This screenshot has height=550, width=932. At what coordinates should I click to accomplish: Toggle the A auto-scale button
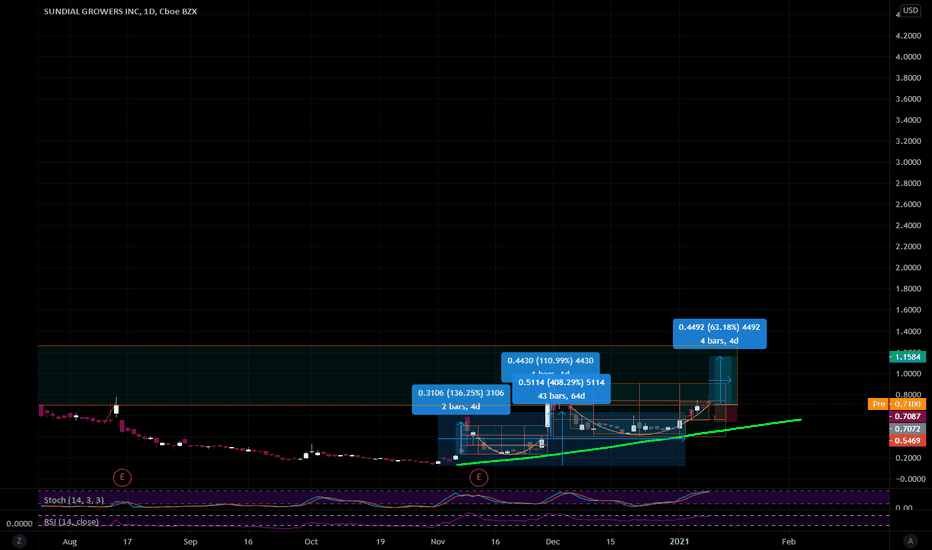point(910,541)
